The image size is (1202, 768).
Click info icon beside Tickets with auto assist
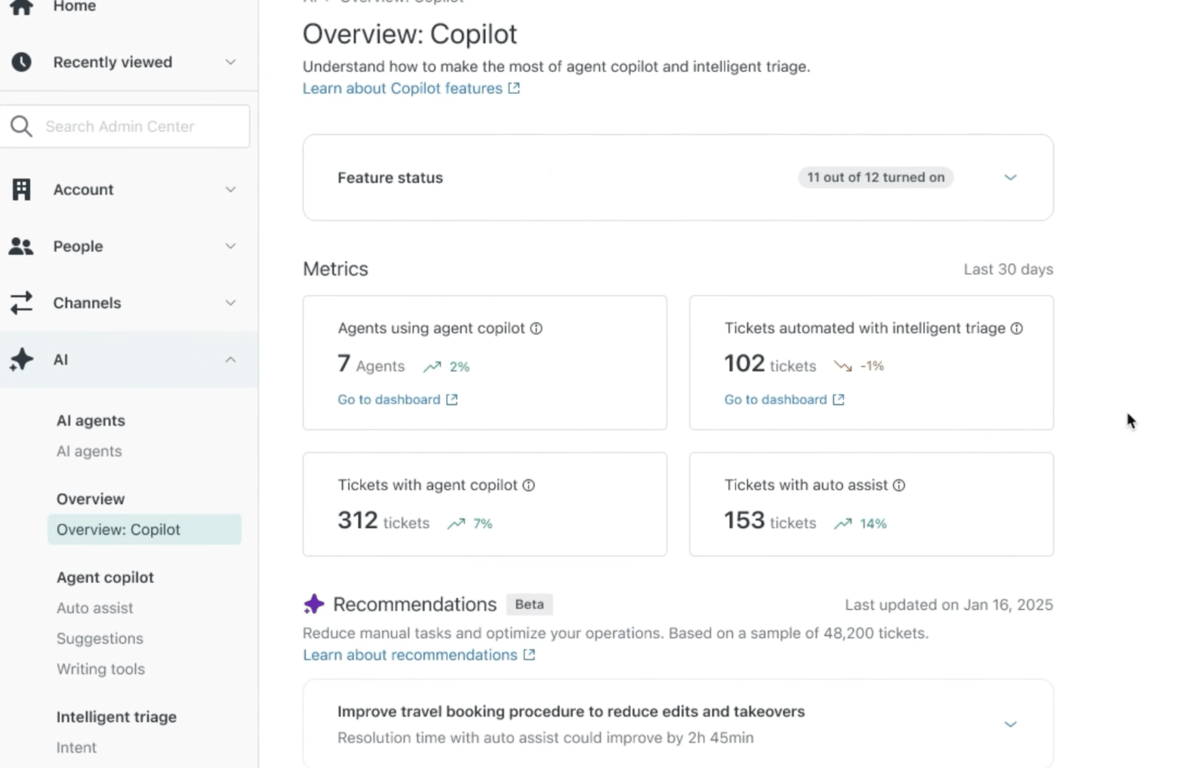click(x=899, y=485)
